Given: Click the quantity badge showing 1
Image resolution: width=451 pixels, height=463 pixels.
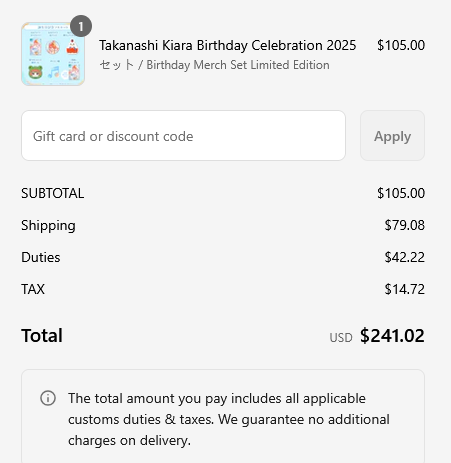Looking at the screenshot, I should 81,26.
